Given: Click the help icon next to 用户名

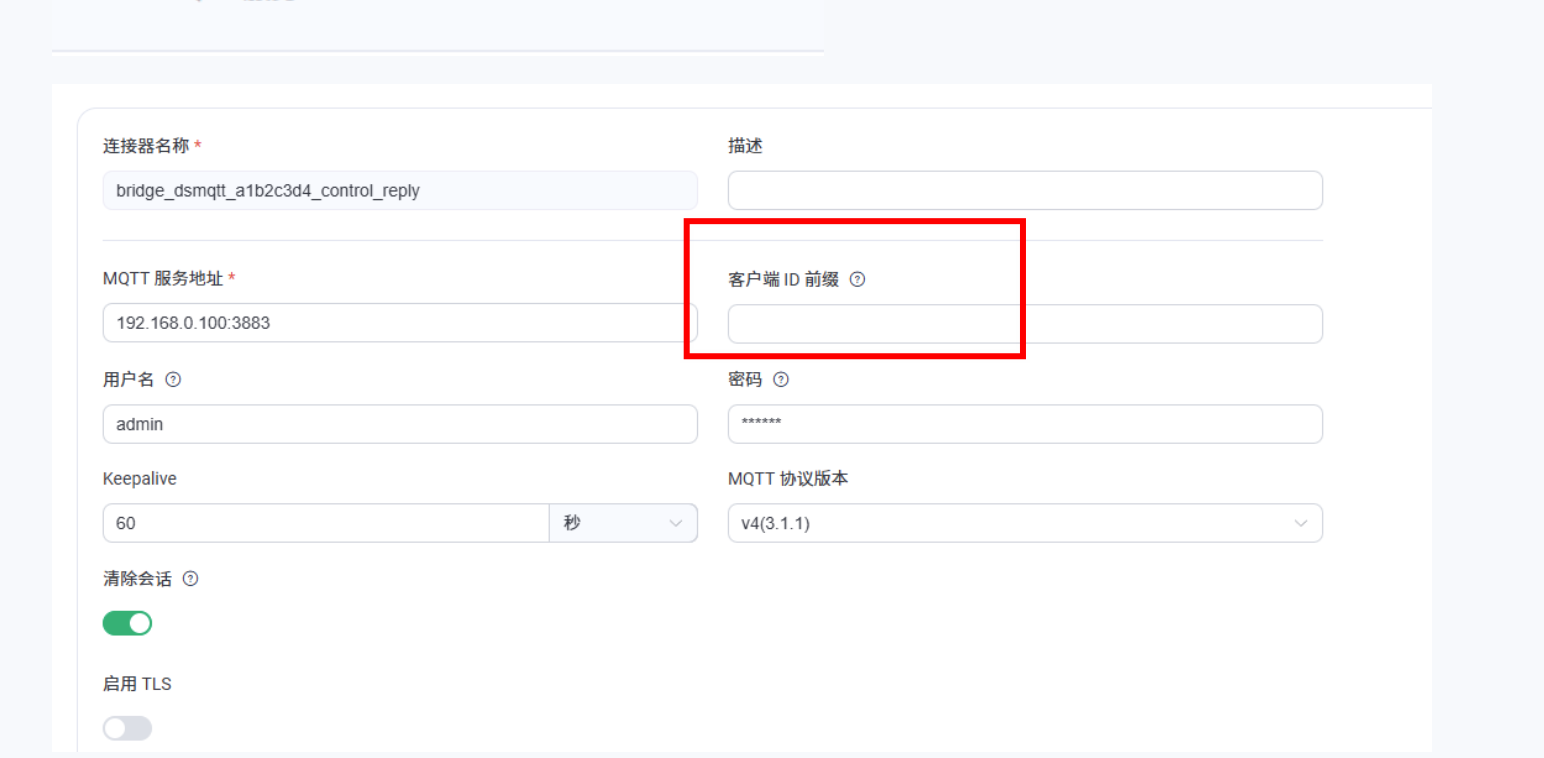Looking at the screenshot, I should tap(173, 380).
